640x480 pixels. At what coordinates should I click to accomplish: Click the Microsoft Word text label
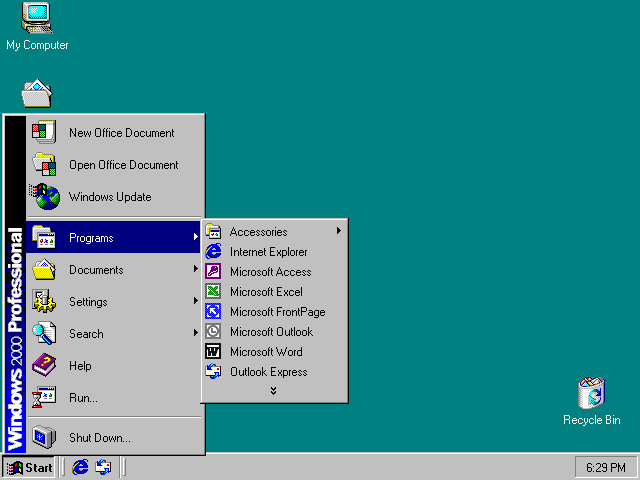pyautogui.click(x=266, y=352)
